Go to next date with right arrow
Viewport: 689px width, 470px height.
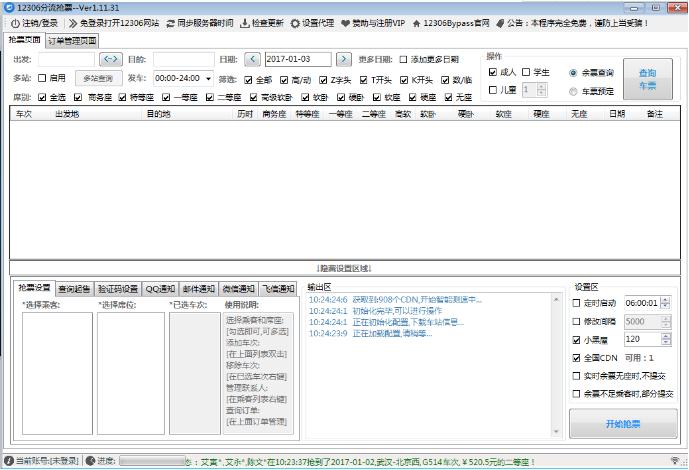coord(343,59)
